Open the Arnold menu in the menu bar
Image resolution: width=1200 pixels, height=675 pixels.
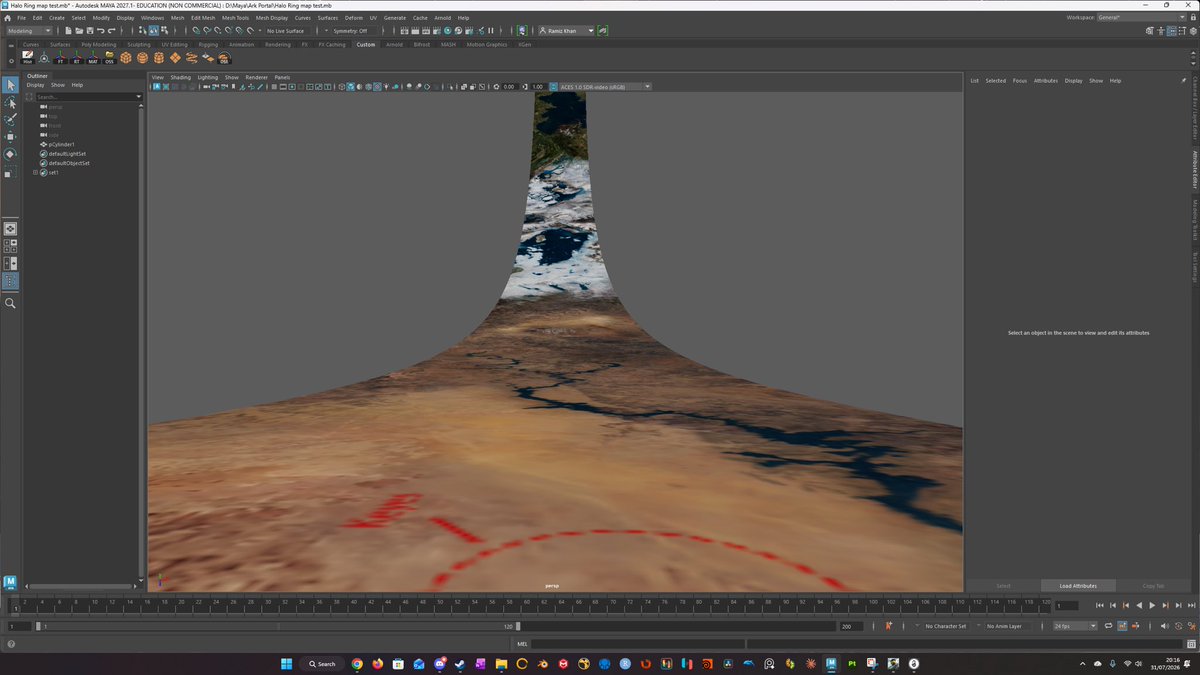(442, 18)
